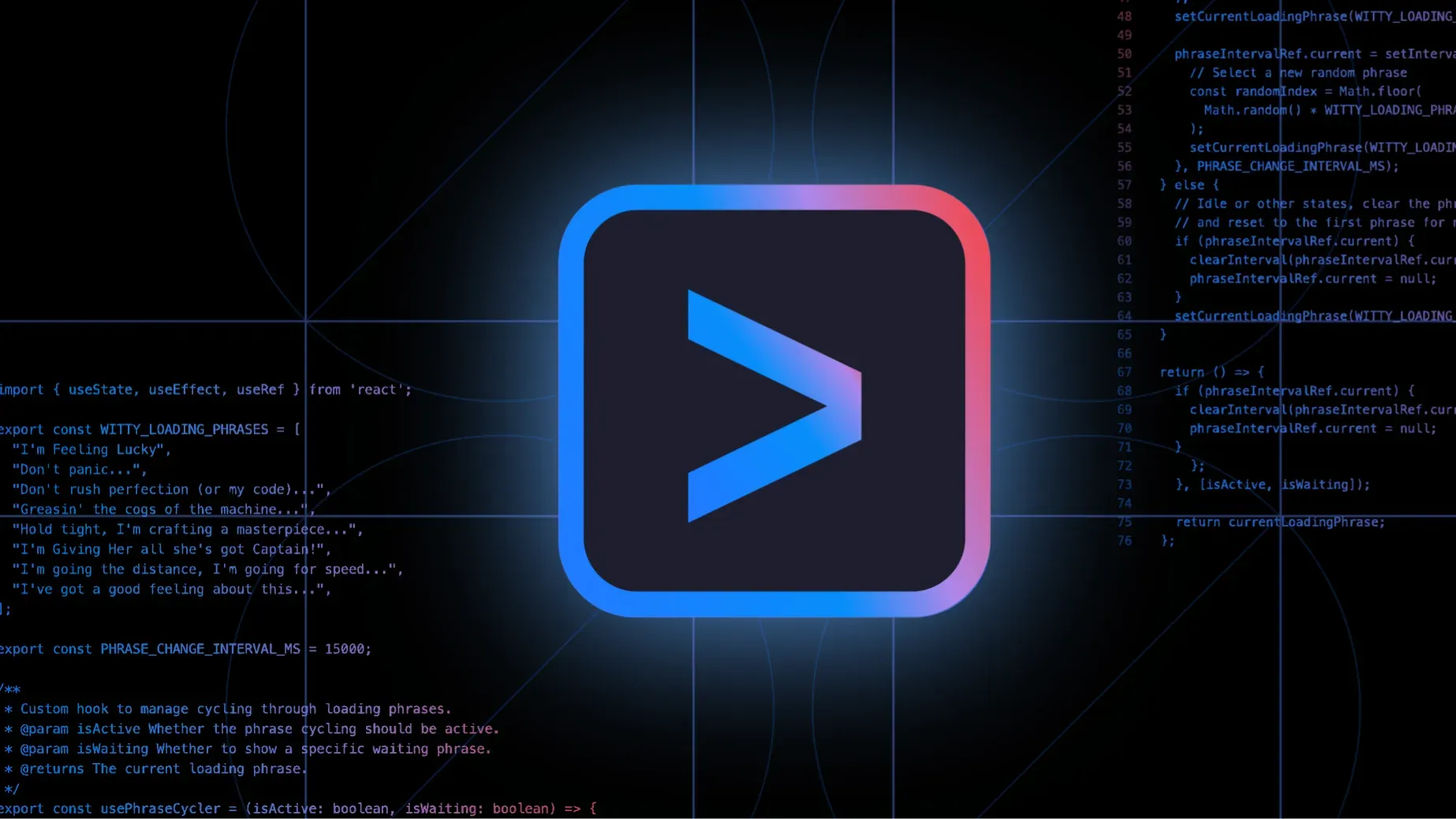The width and height of the screenshot is (1456, 819).
Task: Click the if (phraseIntervalRef.current) on line 60
Action: [x=1294, y=241]
